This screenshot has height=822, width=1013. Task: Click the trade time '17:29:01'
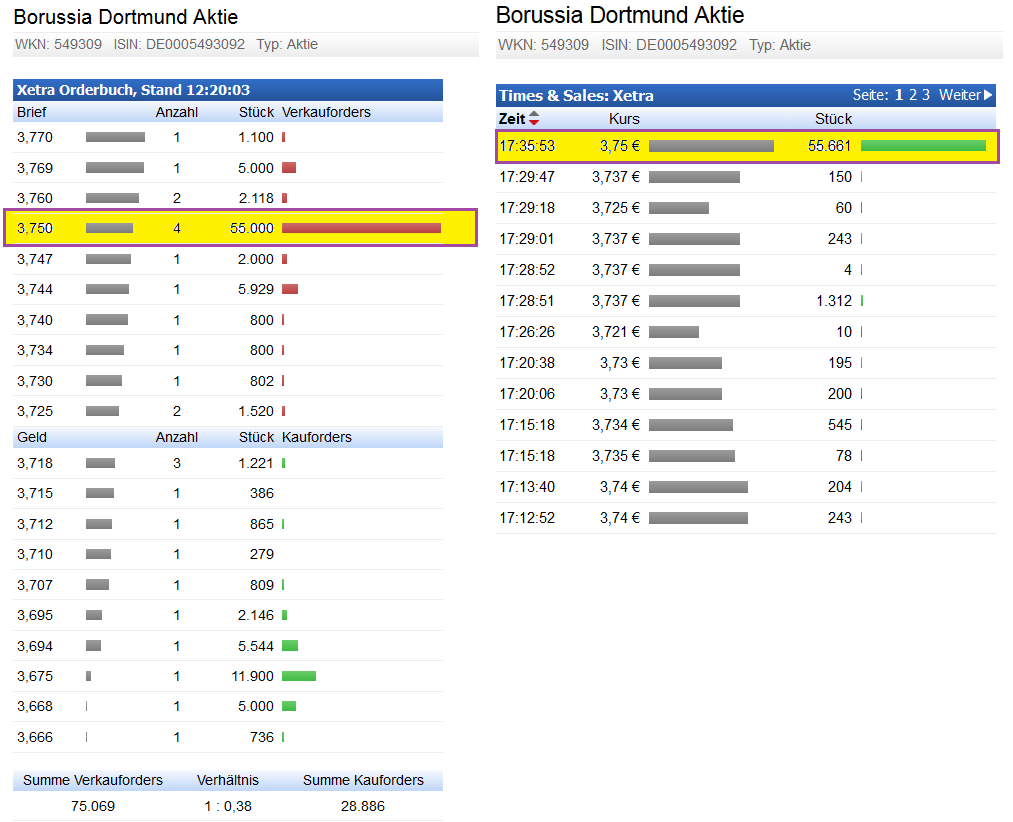click(527, 239)
